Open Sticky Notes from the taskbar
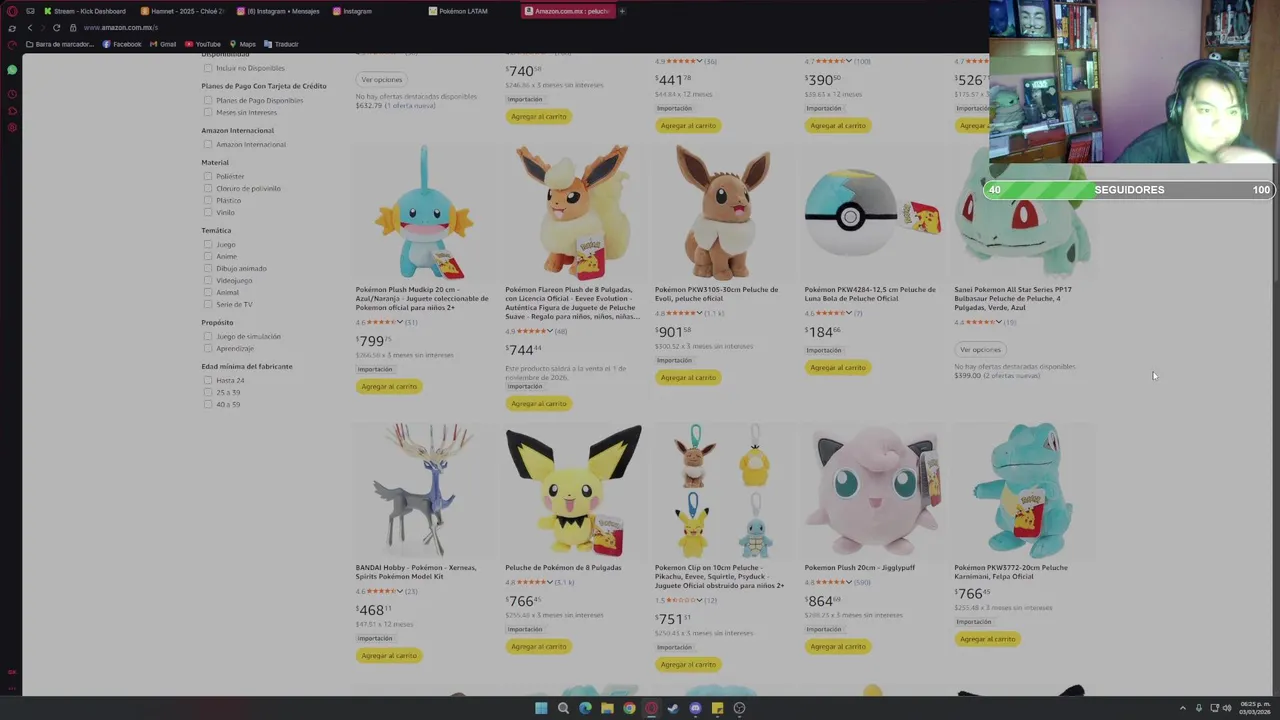Viewport: 1280px width, 720px height. (x=717, y=708)
